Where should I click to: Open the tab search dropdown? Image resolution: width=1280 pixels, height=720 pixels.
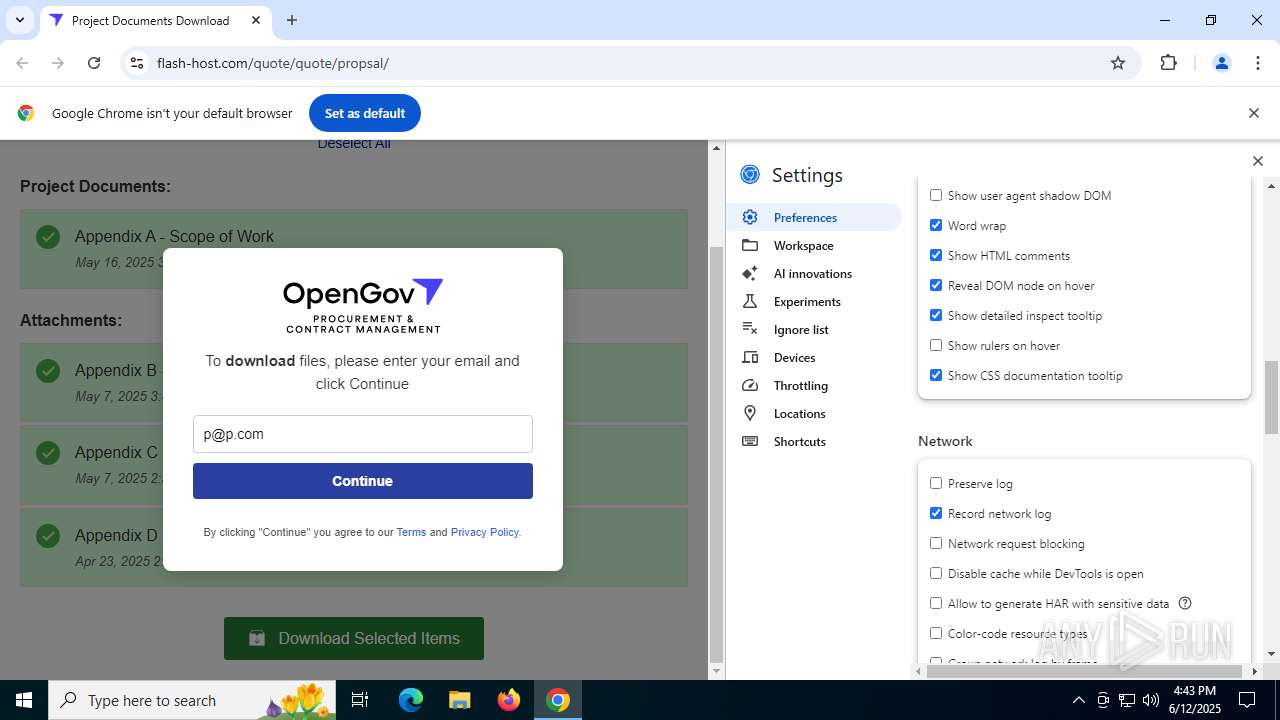[x=19, y=20]
